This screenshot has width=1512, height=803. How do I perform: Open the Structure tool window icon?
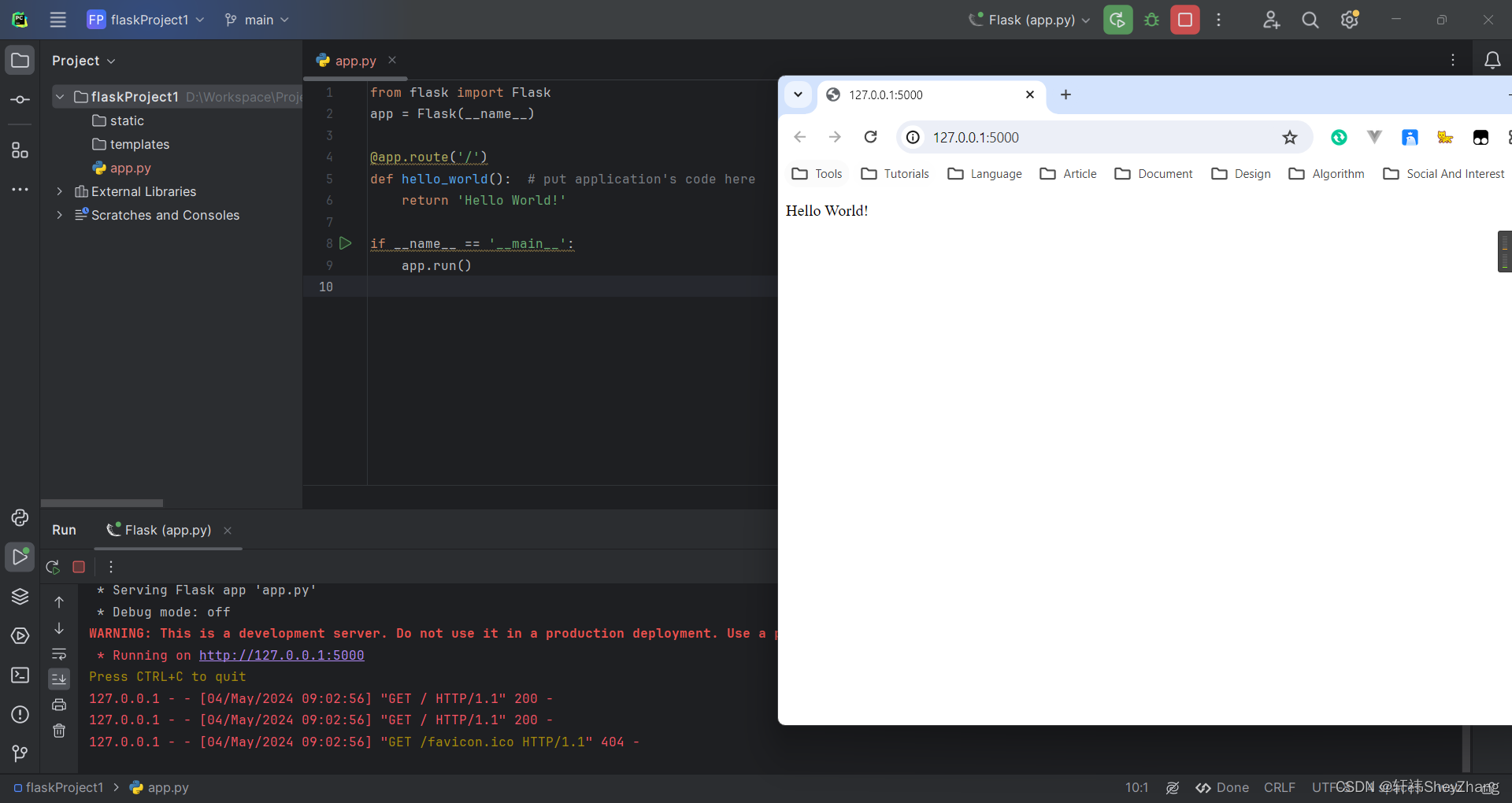(x=20, y=150)
